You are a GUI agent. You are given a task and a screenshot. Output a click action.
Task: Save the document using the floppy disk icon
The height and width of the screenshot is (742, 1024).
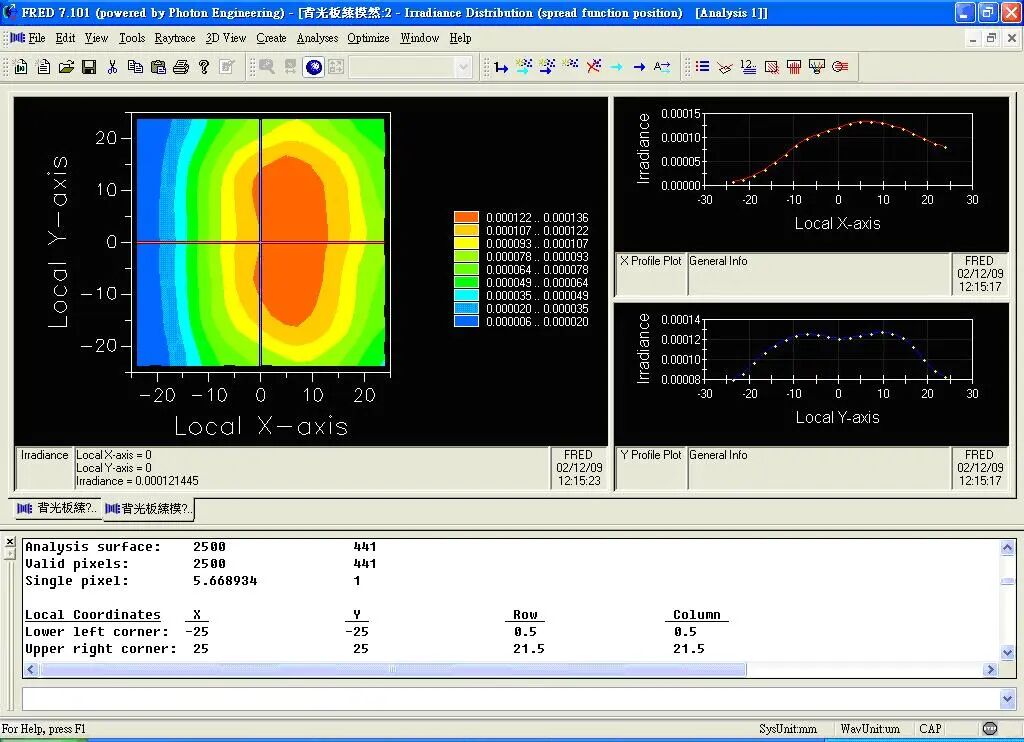point(89,67)
